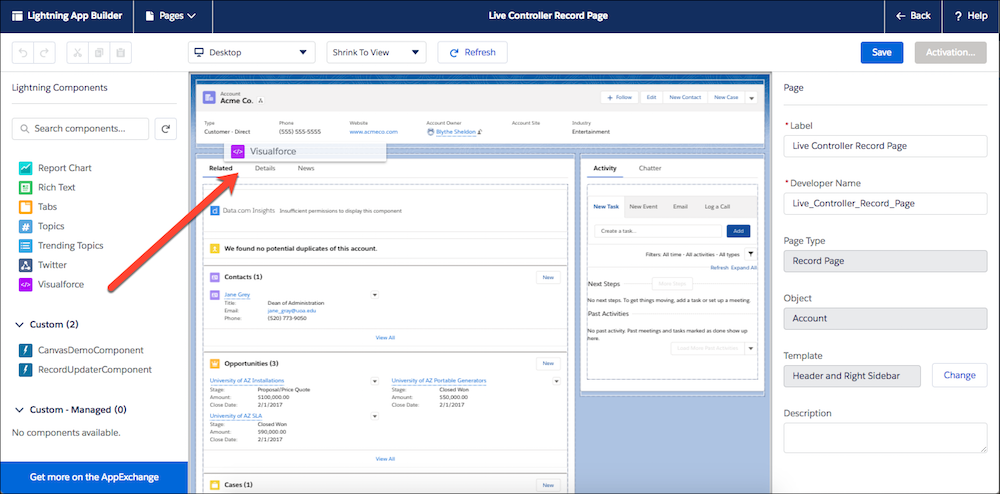Click the Back button

pos(913,16)
